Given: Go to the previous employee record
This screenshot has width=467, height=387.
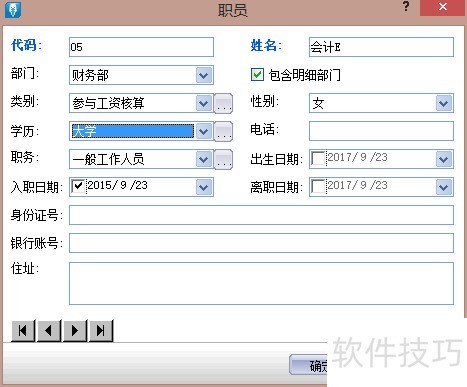Looking at the screenshot, I should 49,330.
